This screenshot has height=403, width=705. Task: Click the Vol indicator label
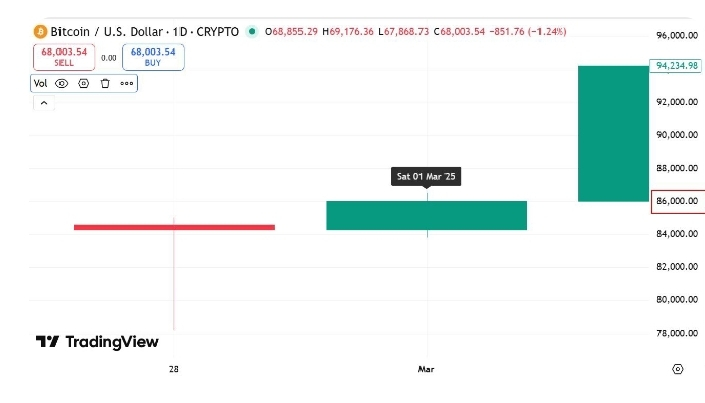click(x=41, y=83)
